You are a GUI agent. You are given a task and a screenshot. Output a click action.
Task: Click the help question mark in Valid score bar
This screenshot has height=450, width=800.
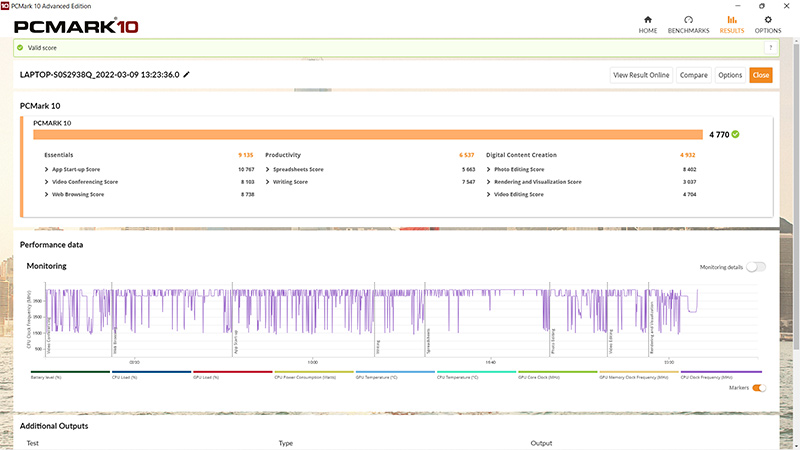770,47
